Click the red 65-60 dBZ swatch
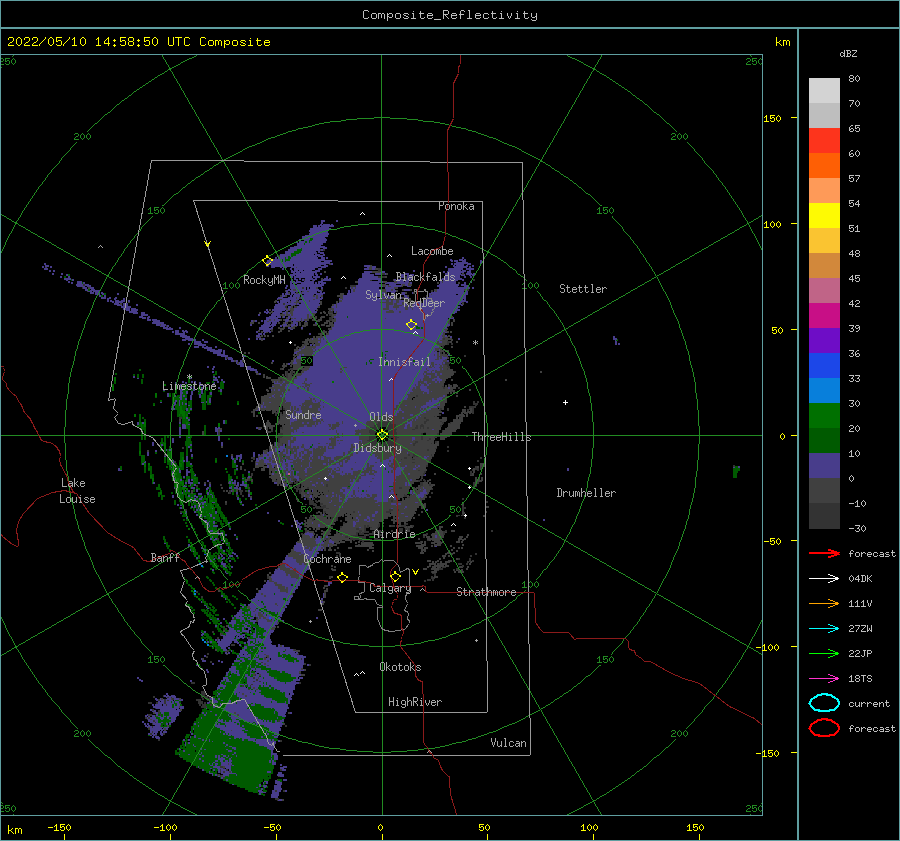Screen dimensions: 900x841 coord(824,141)
